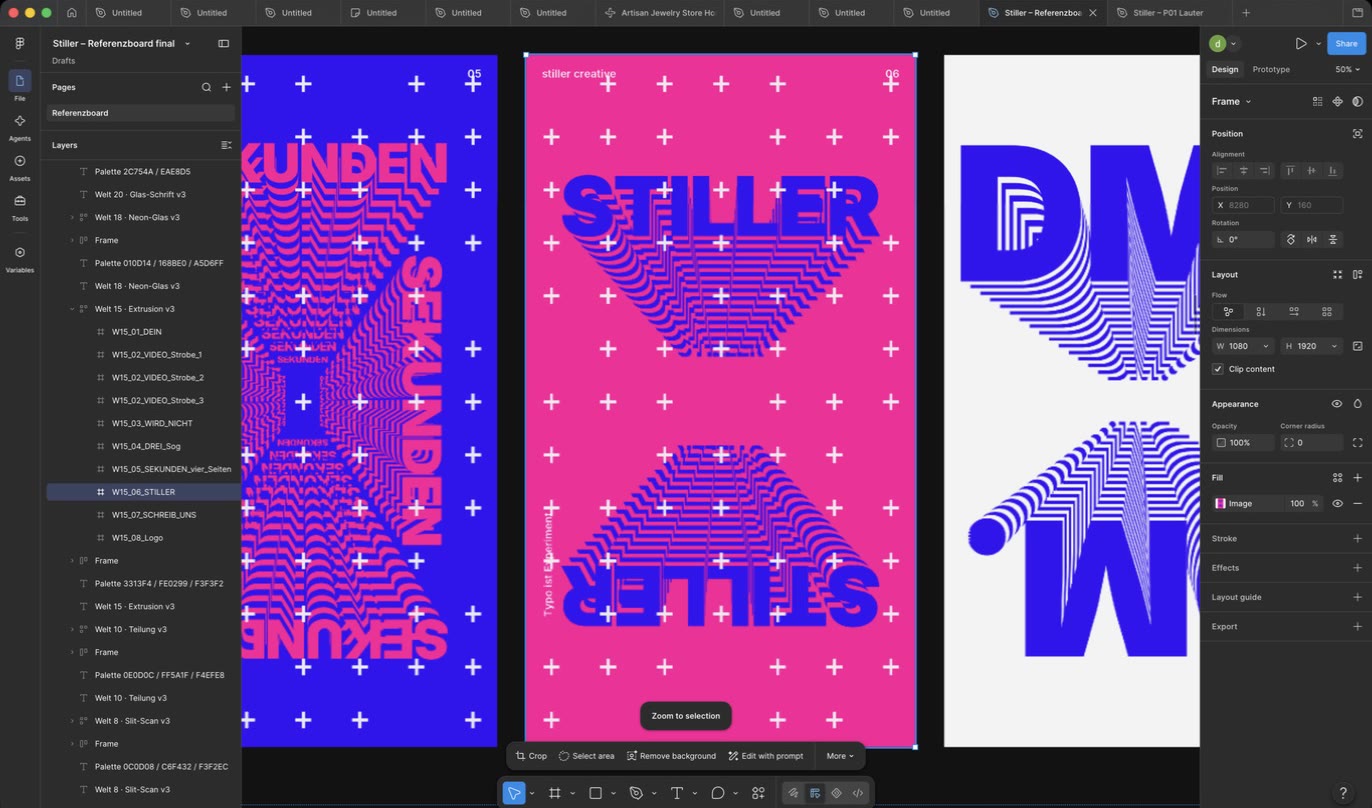Rotate frame 90 degrees
Viewport: 1372px width, 808px height.
[1291, 240]
